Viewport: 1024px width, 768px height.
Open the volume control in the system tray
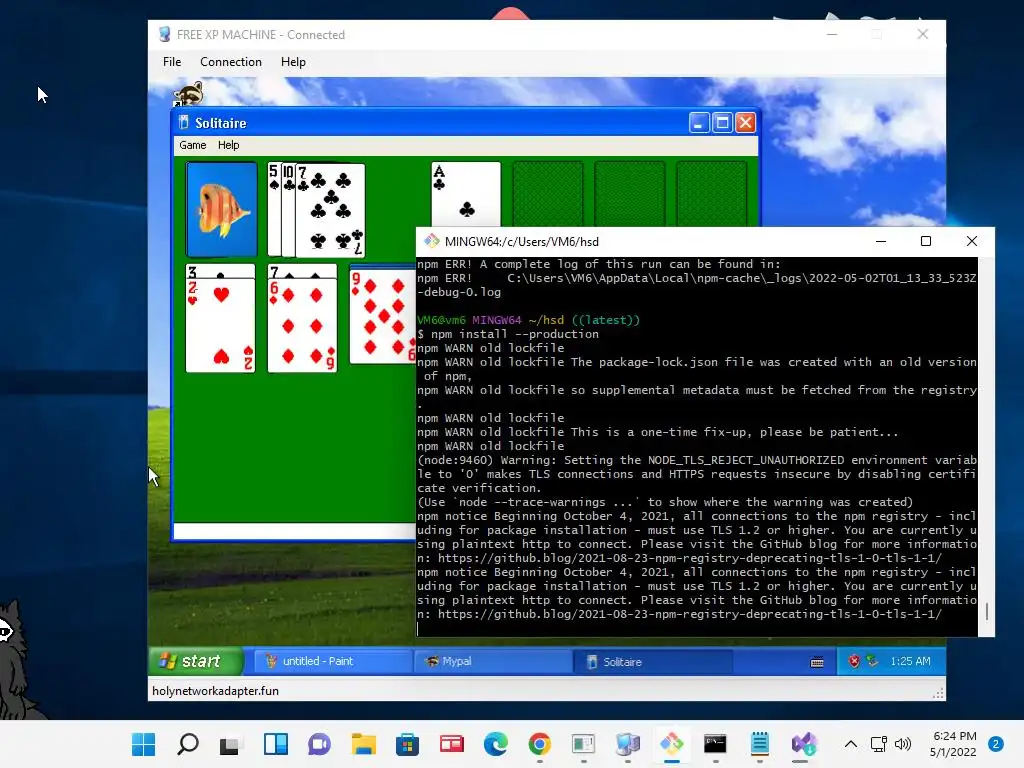[x=903, y=744]
